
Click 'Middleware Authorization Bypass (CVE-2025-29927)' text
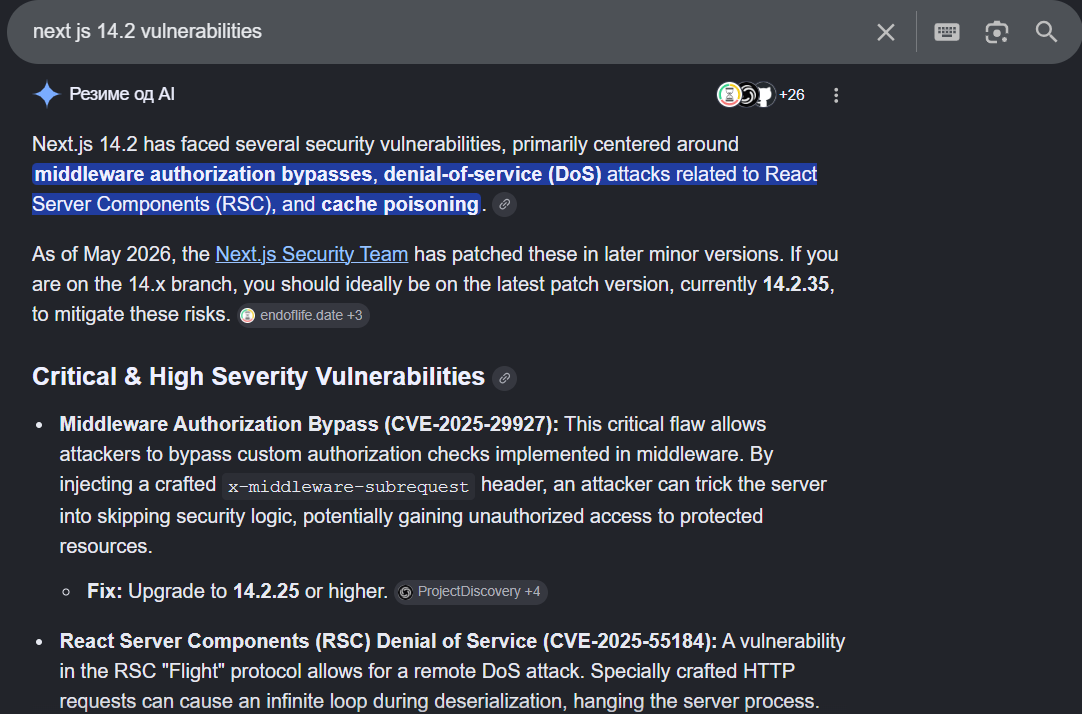[x=308, y=424]
